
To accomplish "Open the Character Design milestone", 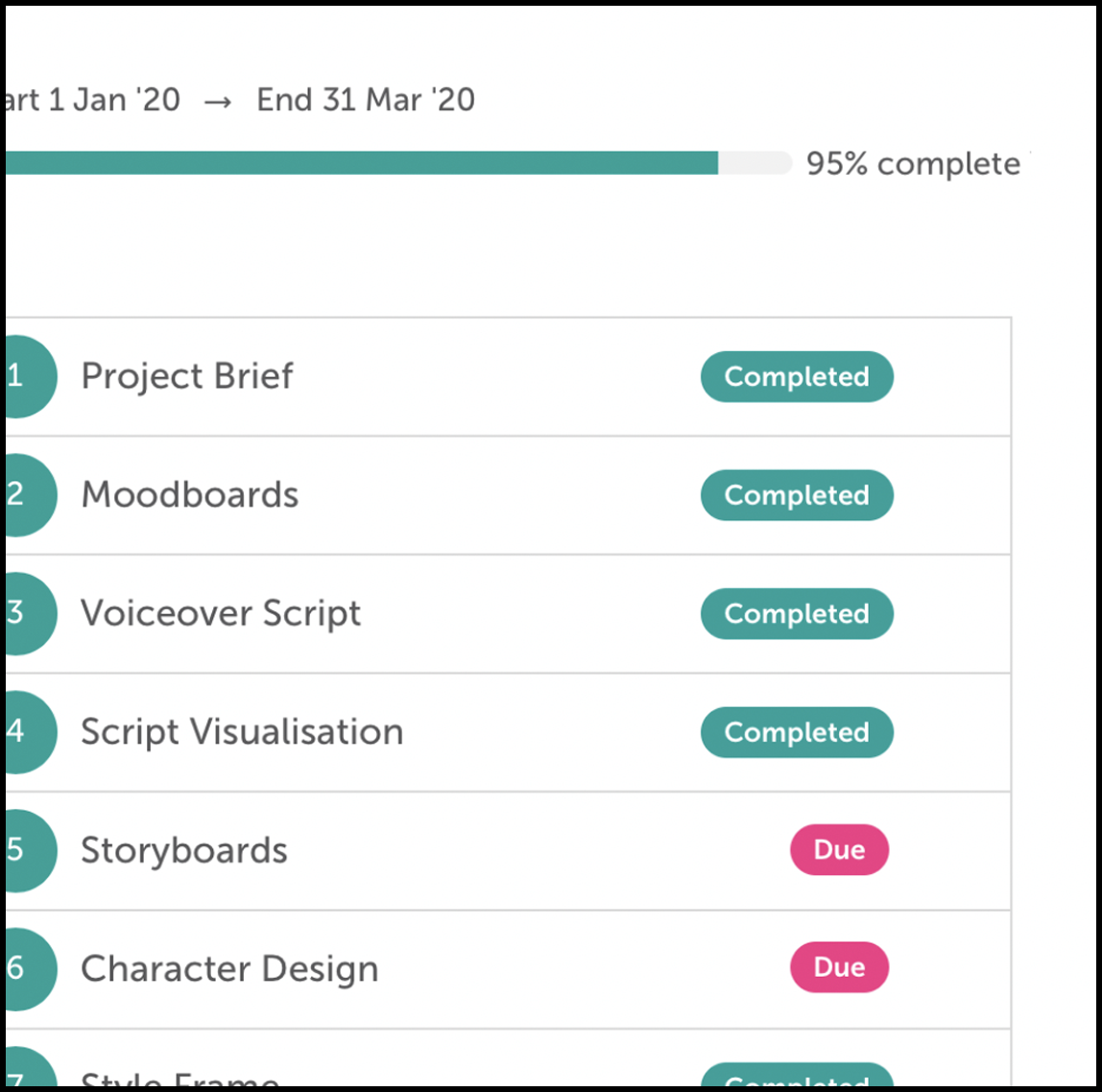I will coord(229,969).
